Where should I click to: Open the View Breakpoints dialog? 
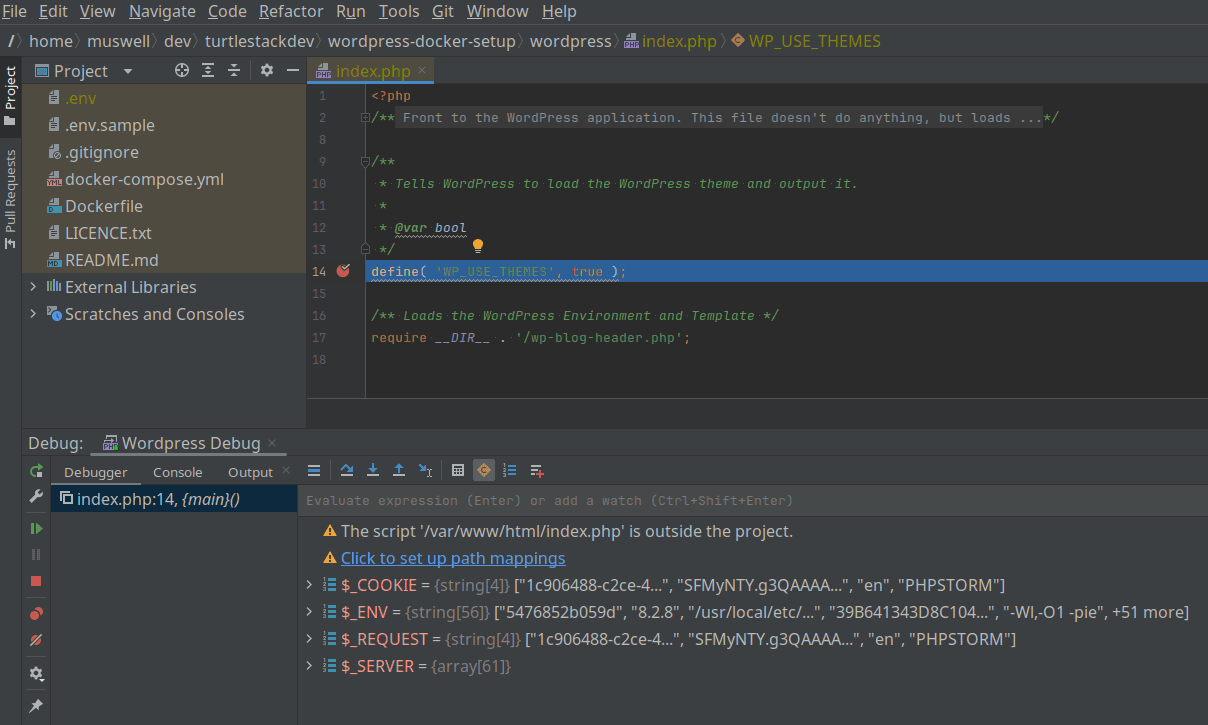click(36, 614)
